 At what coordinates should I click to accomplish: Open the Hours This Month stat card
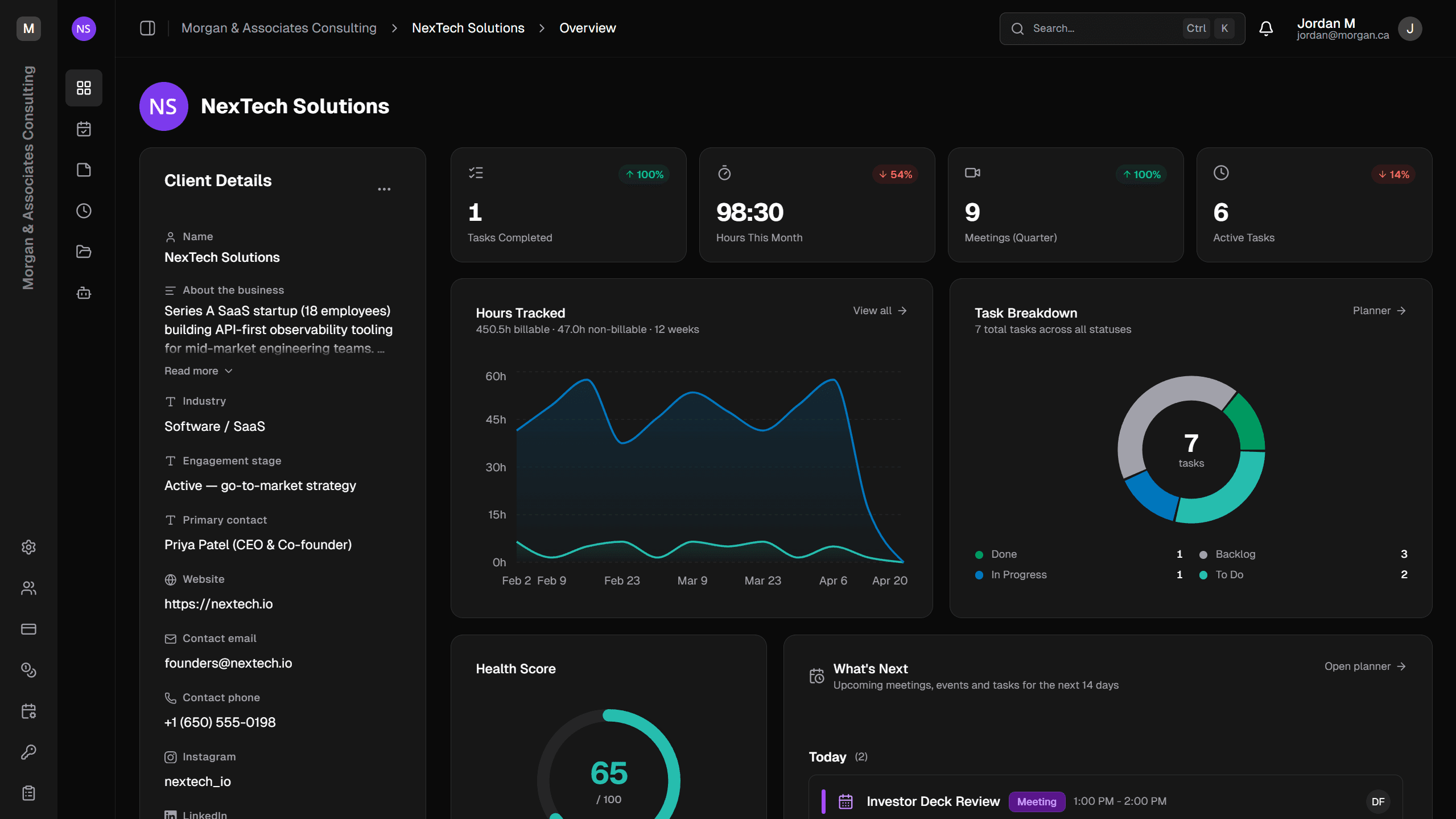pos(817,205)
